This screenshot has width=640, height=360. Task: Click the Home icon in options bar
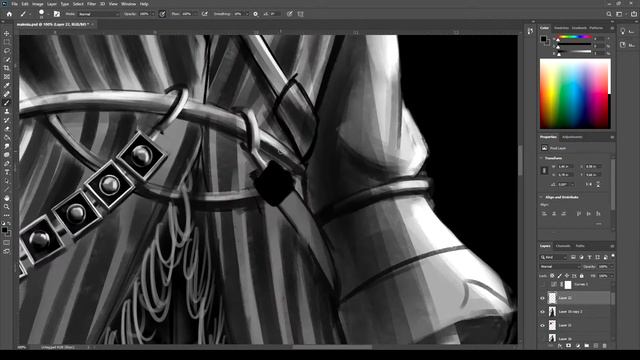(9, 14)
